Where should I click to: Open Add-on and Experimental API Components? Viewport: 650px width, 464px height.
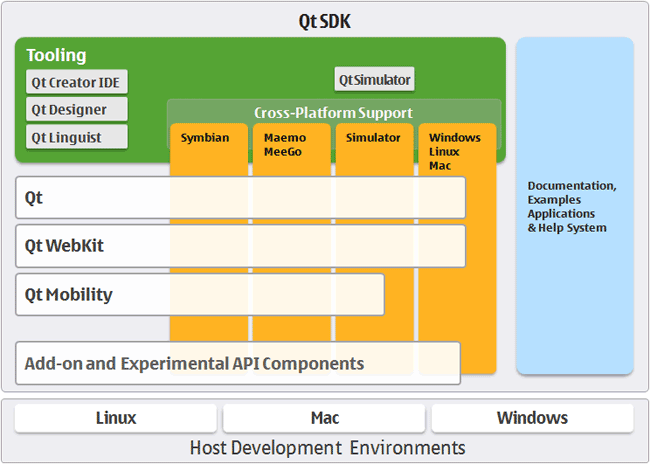coord(237,363)
